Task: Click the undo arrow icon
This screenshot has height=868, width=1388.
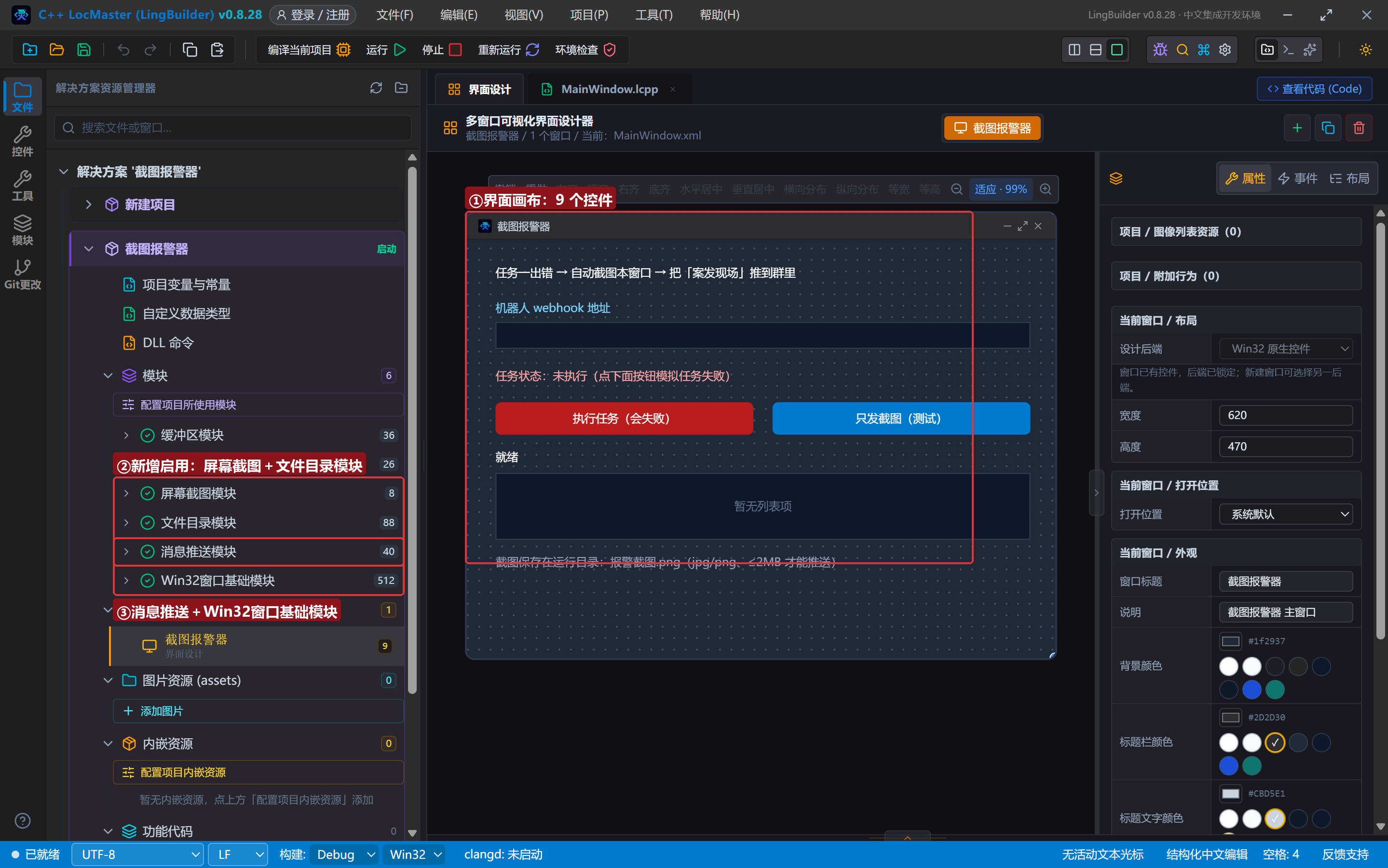Action: [123, 49]
